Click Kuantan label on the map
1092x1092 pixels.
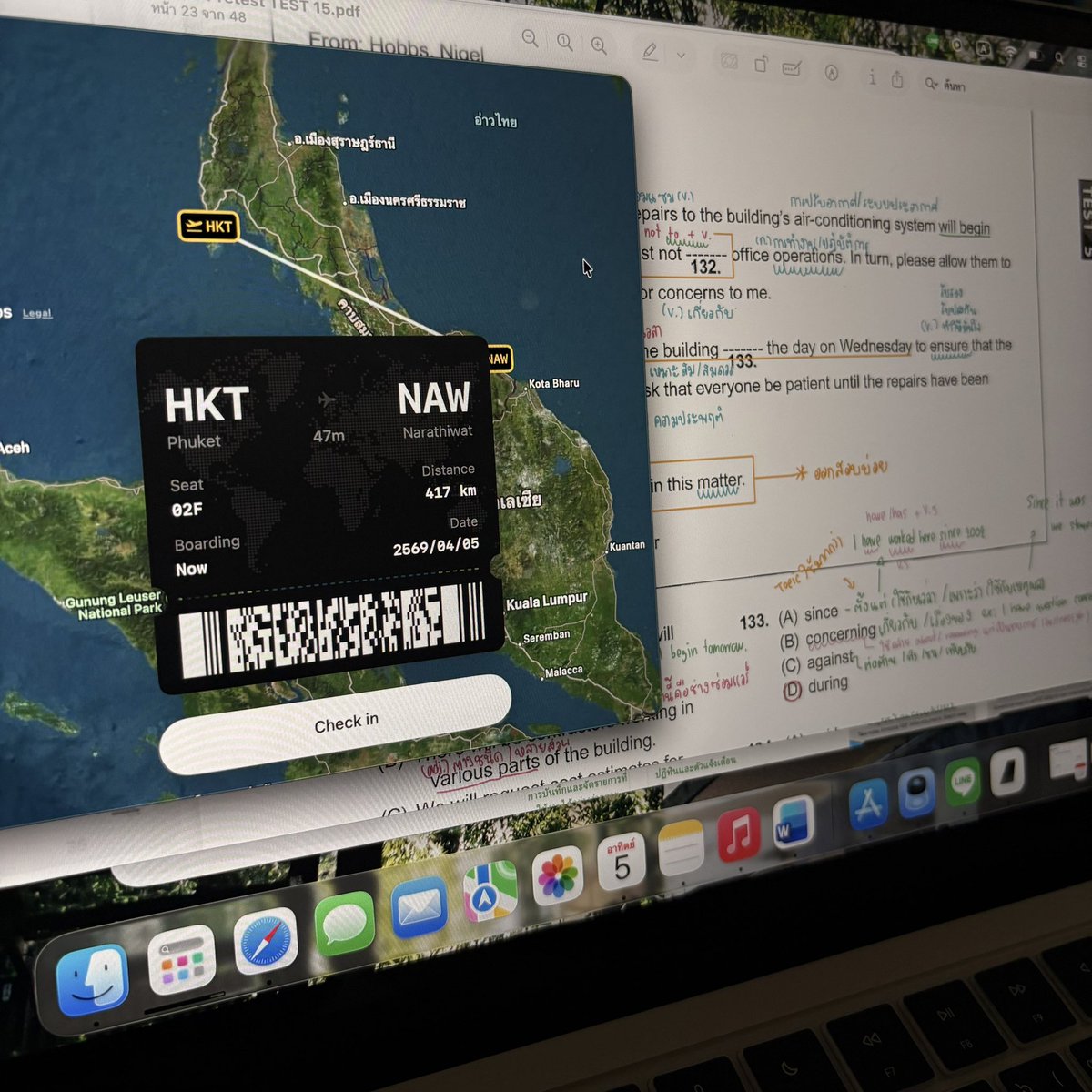click(627, 545)
